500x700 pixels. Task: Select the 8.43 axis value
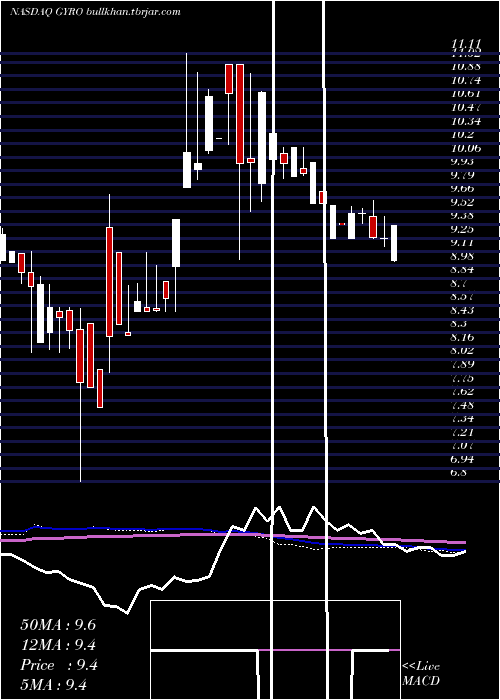click(x=462, y=310)
